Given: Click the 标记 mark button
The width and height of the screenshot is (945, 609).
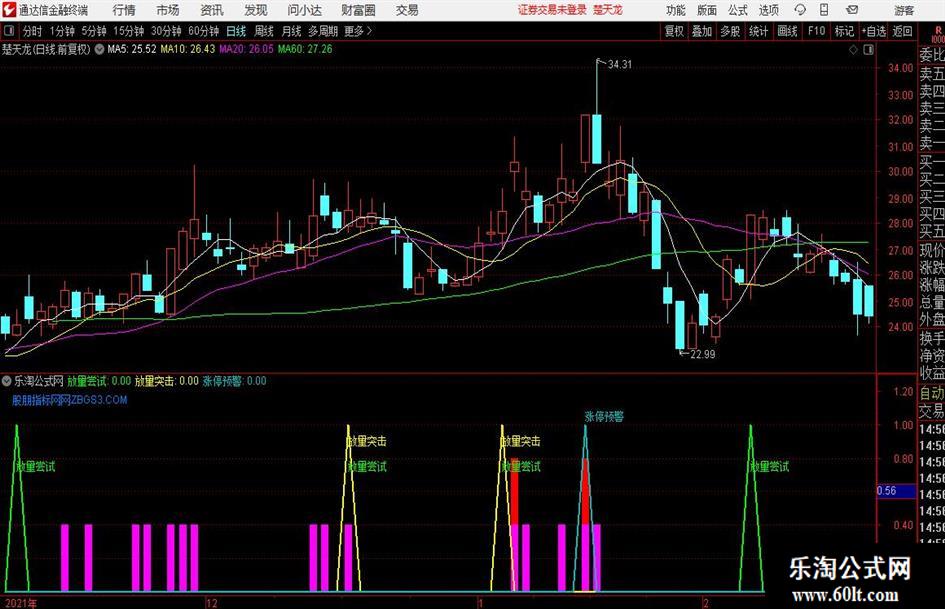Looking at the screenshot, I should click(x=844, y=31).
